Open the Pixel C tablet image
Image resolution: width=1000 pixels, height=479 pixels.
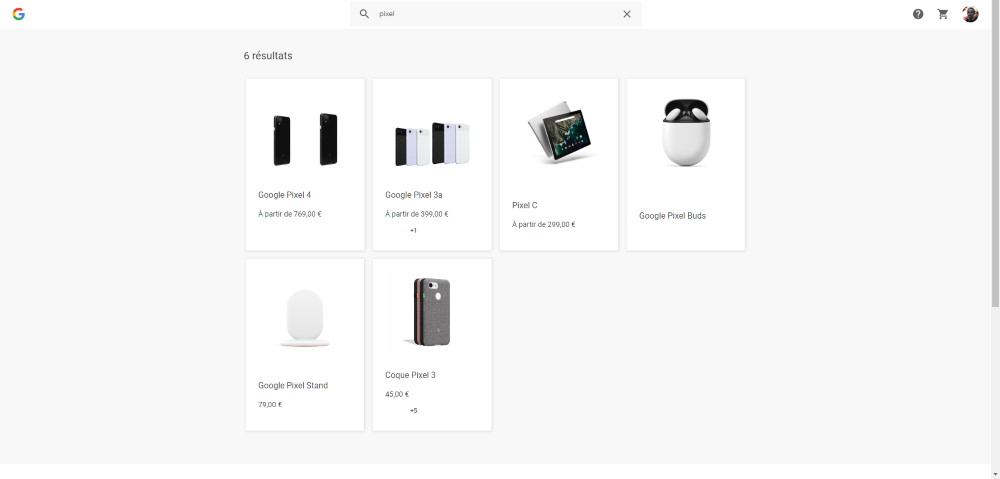click(x=559, y=132)
